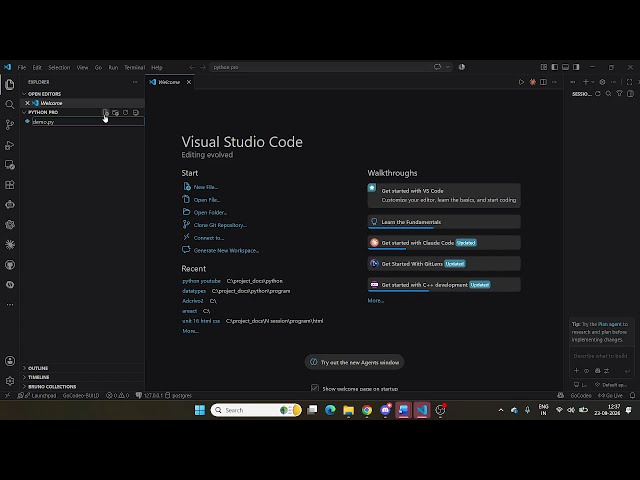
Task: Open chat icon in the command center
Action: point(438,67)
